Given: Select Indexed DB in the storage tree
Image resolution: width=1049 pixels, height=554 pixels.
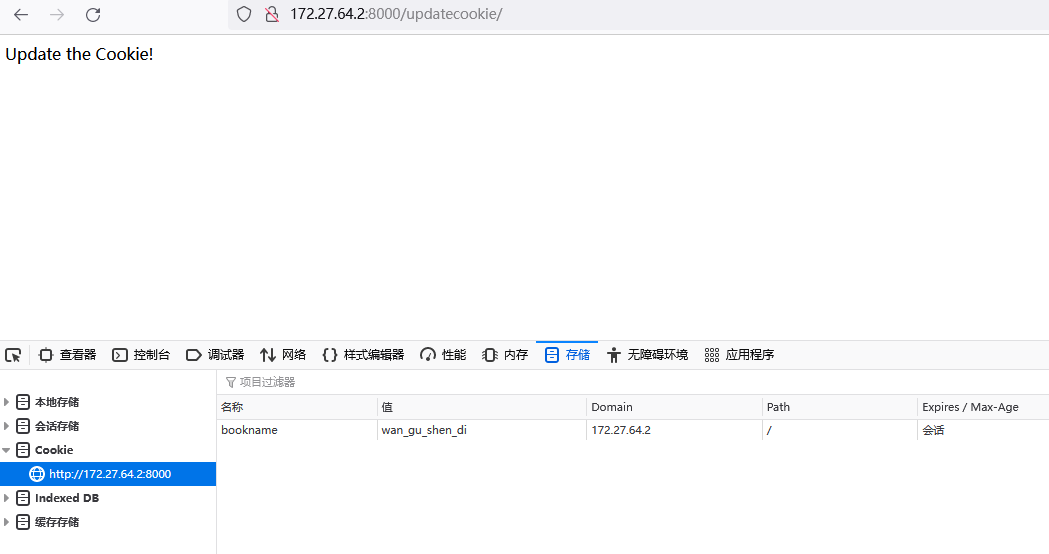Looking at the screenshot, I should click(66, 498).
